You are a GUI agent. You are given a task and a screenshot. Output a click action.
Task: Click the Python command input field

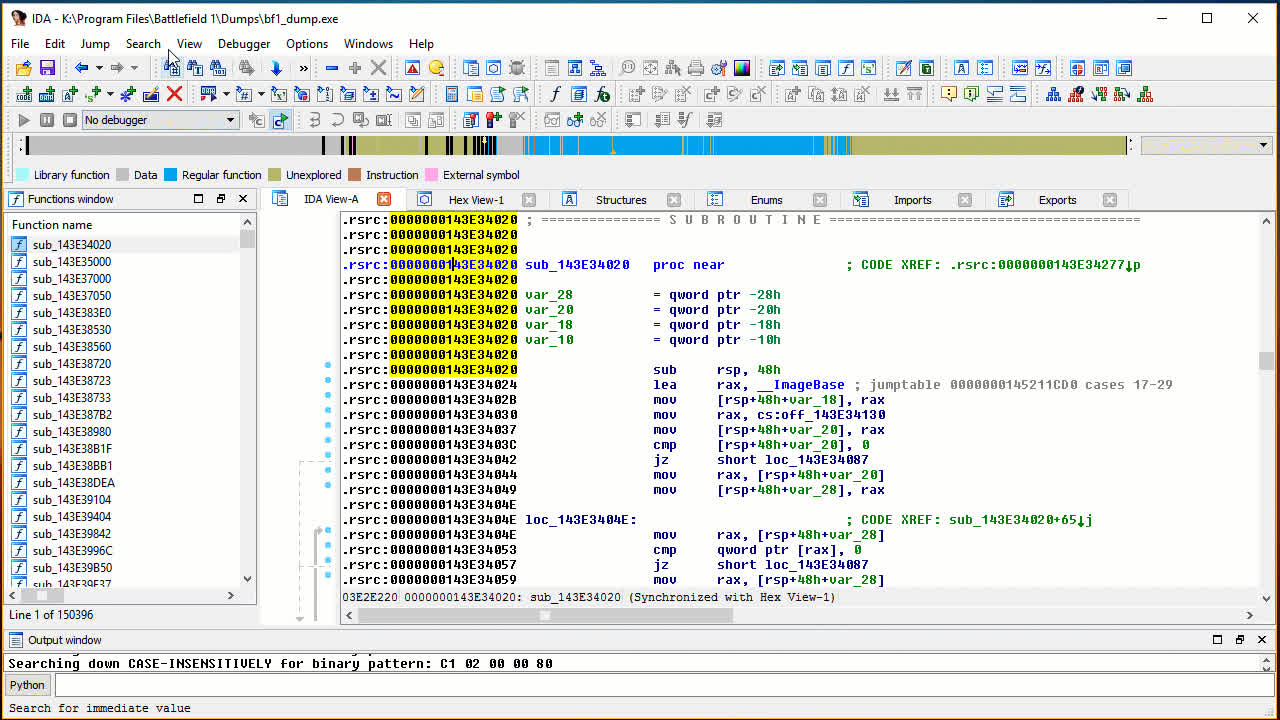tap(660, 685)
